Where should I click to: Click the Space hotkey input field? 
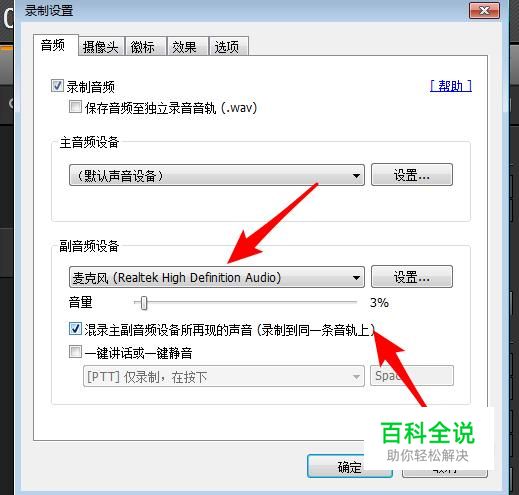tap(412, 376)
